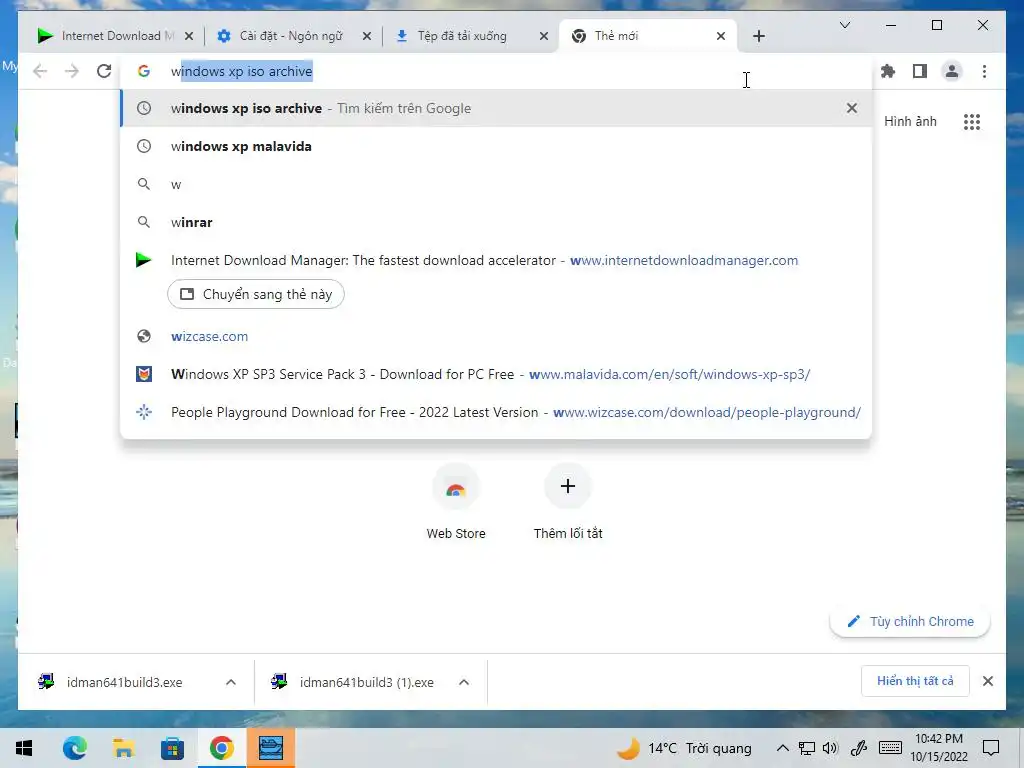
Task: Click the address bar search text
Action: point(242,71)
